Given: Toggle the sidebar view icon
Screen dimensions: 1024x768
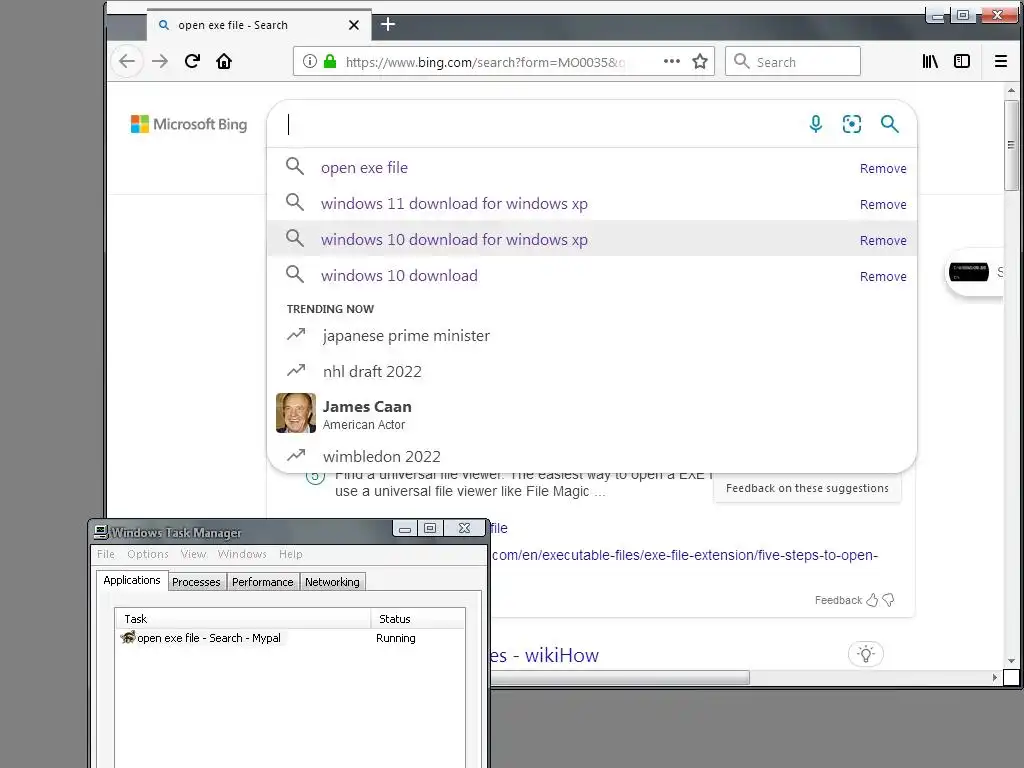Looking at the screenshot, I should (x=962, y=61).
